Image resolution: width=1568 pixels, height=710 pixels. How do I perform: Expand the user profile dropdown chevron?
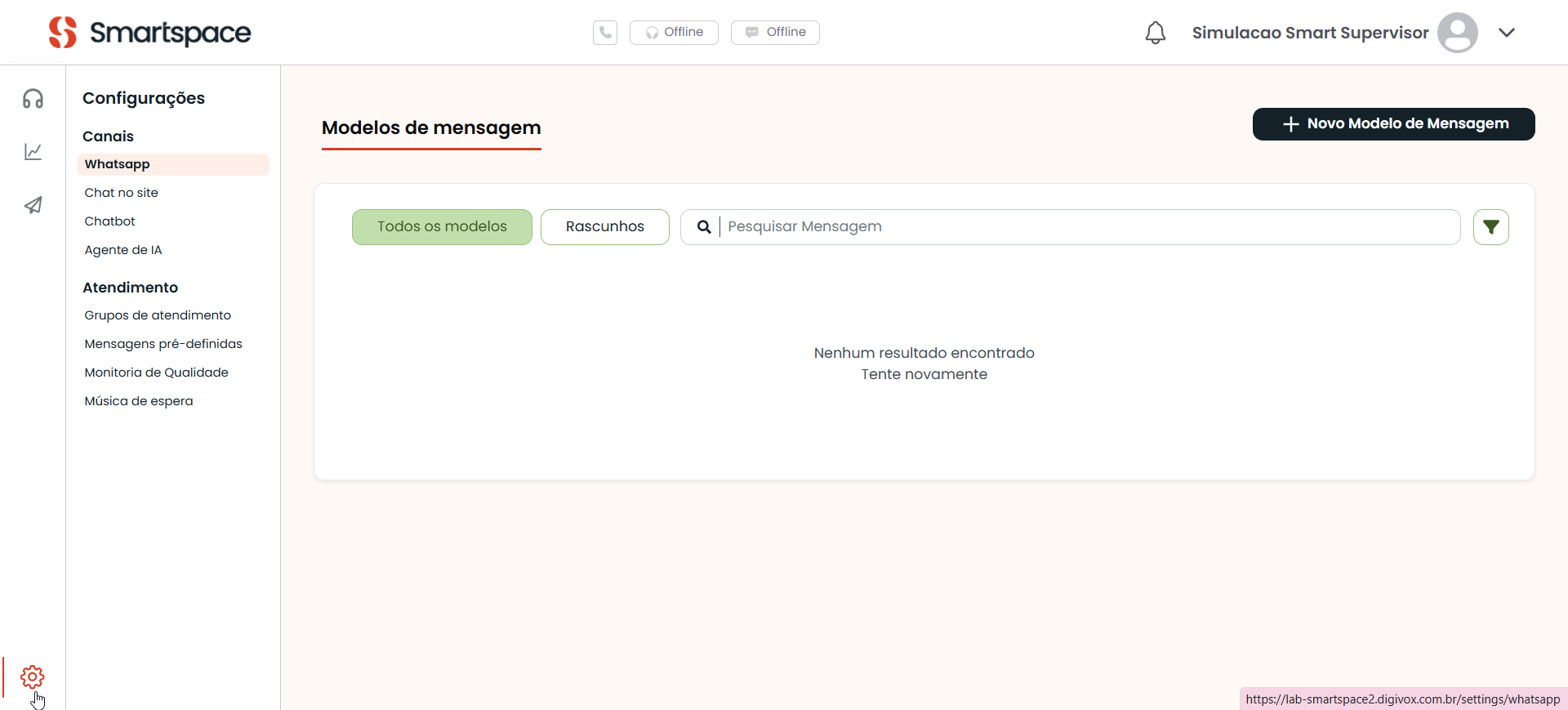tap(1507, 33)
